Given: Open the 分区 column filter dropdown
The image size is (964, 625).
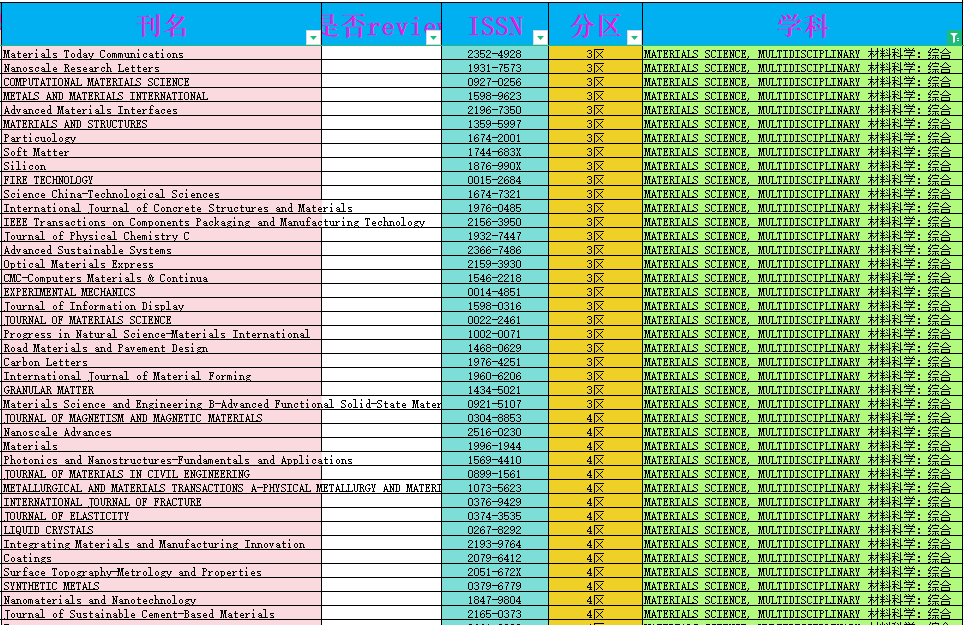Looking at the screenshot, I should (634, 38).
